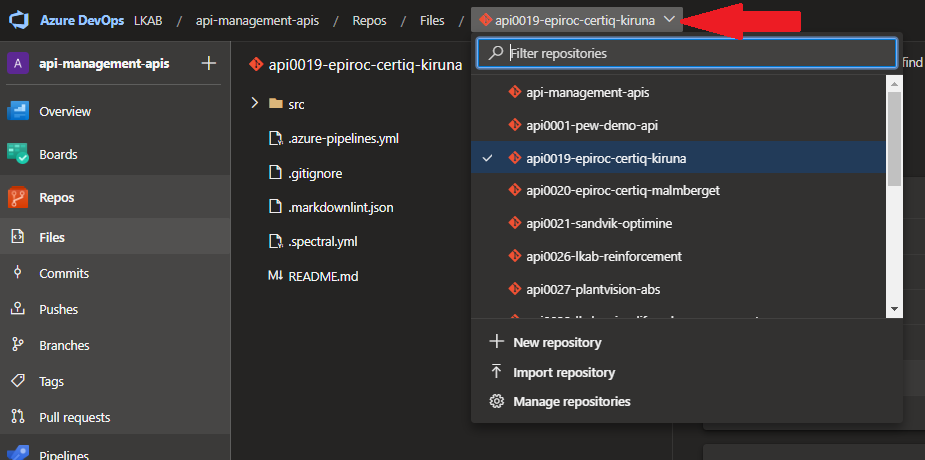Click the Pull requests icon in sidebar

(18, 418)
